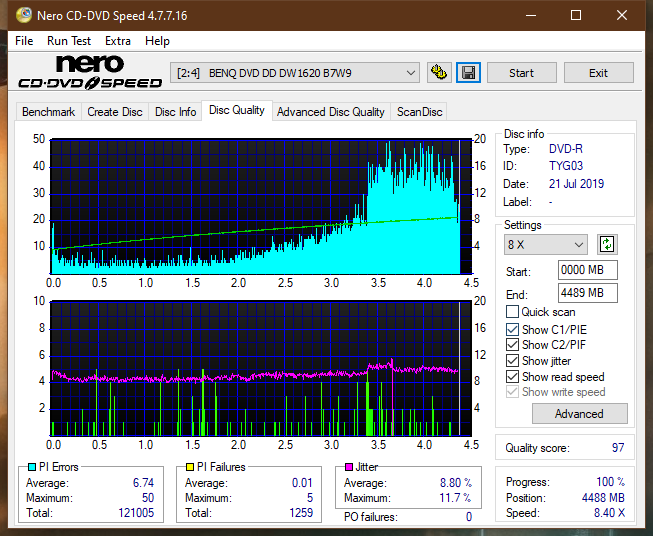Open the Help menu

coord(157,41)
